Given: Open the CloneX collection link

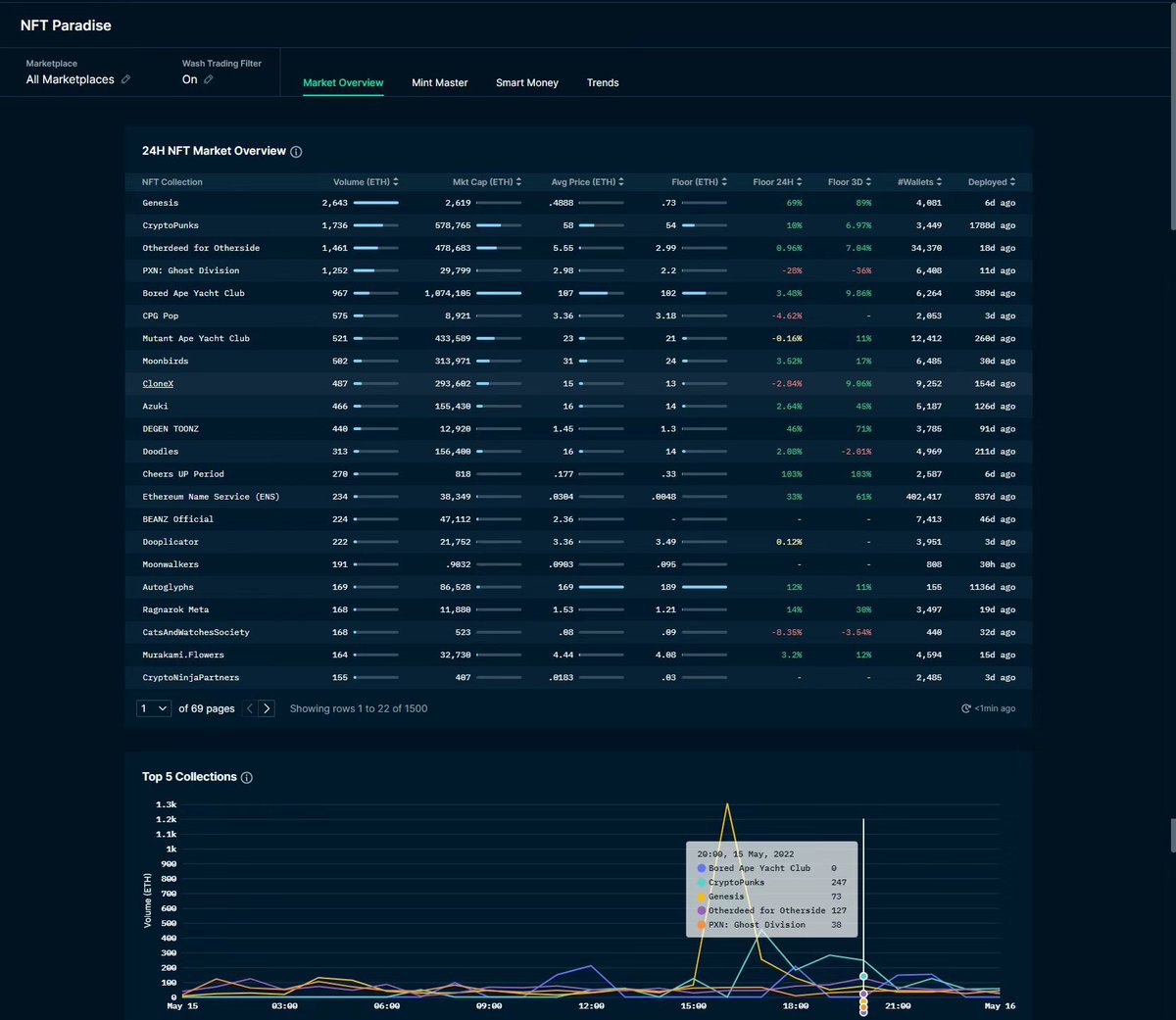Looking at the screenshot, I should tap(158, 384).
